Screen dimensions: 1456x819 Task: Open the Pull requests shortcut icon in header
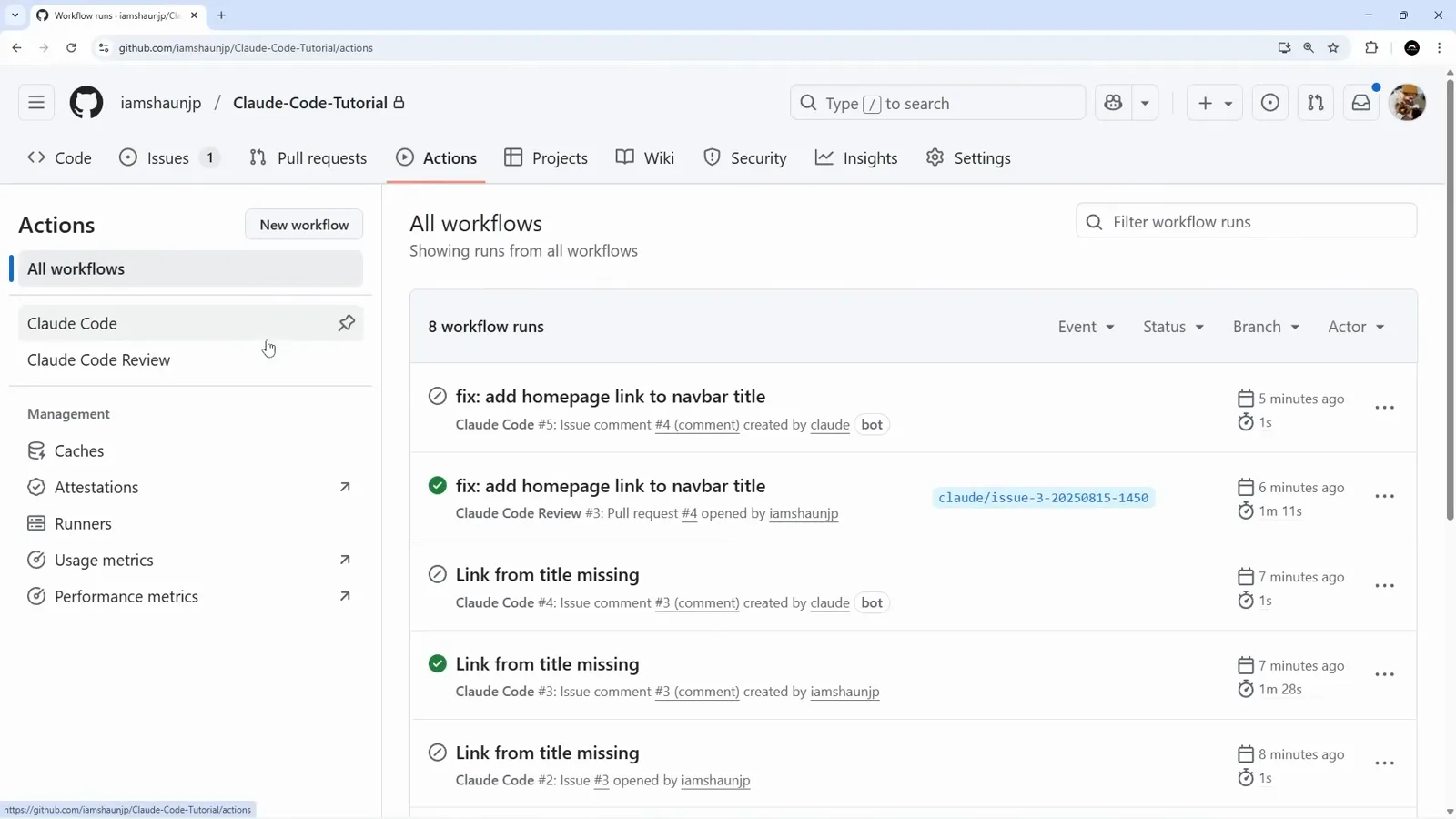(x=1316, y=103)
